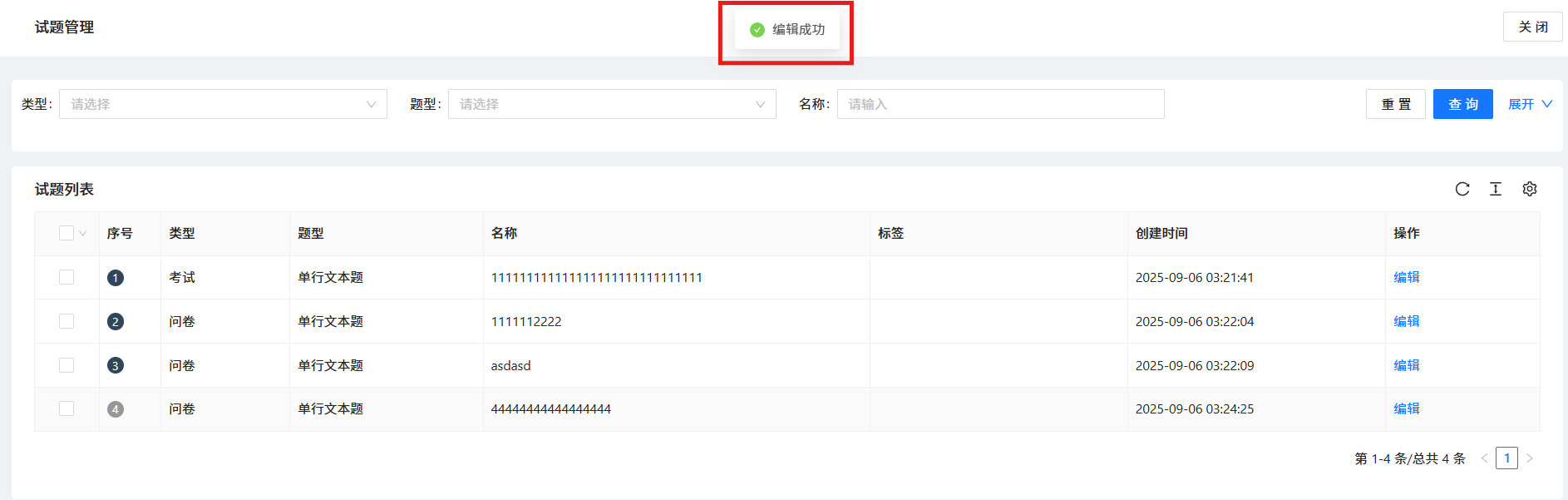1568x500 pixels.
Task: Check the box for the 1111112222 row
Action: [x=67, y=321]
